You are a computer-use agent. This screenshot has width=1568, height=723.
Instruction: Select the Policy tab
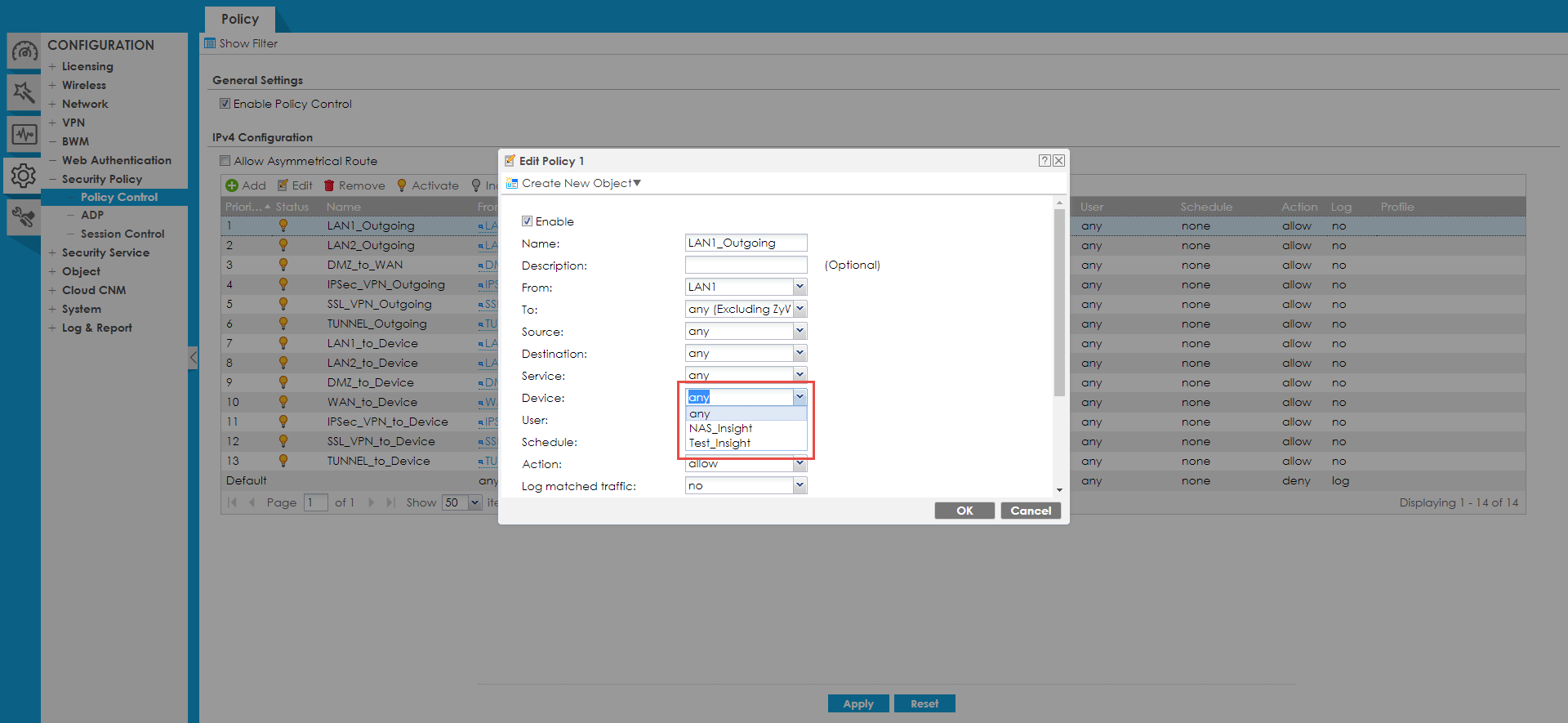coord(239,19)
